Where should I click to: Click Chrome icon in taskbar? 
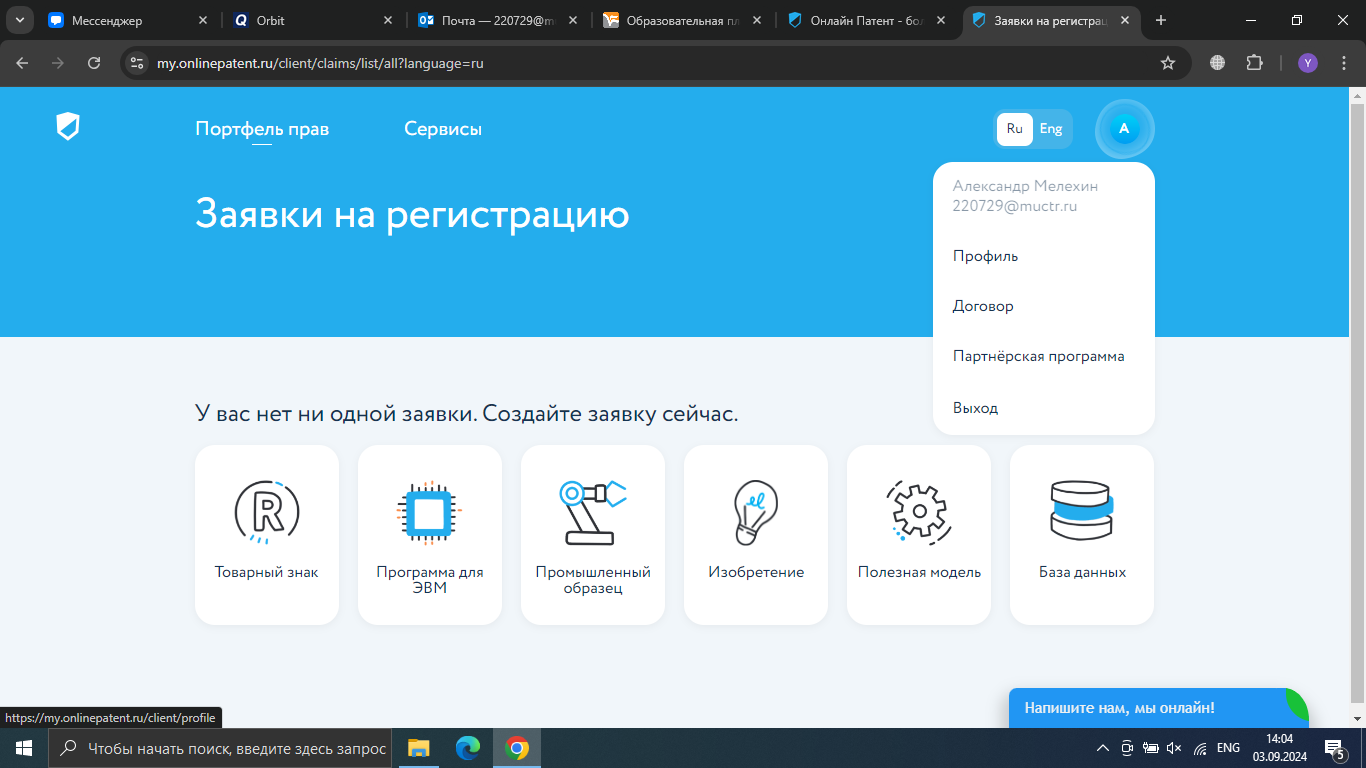point(517,748)
